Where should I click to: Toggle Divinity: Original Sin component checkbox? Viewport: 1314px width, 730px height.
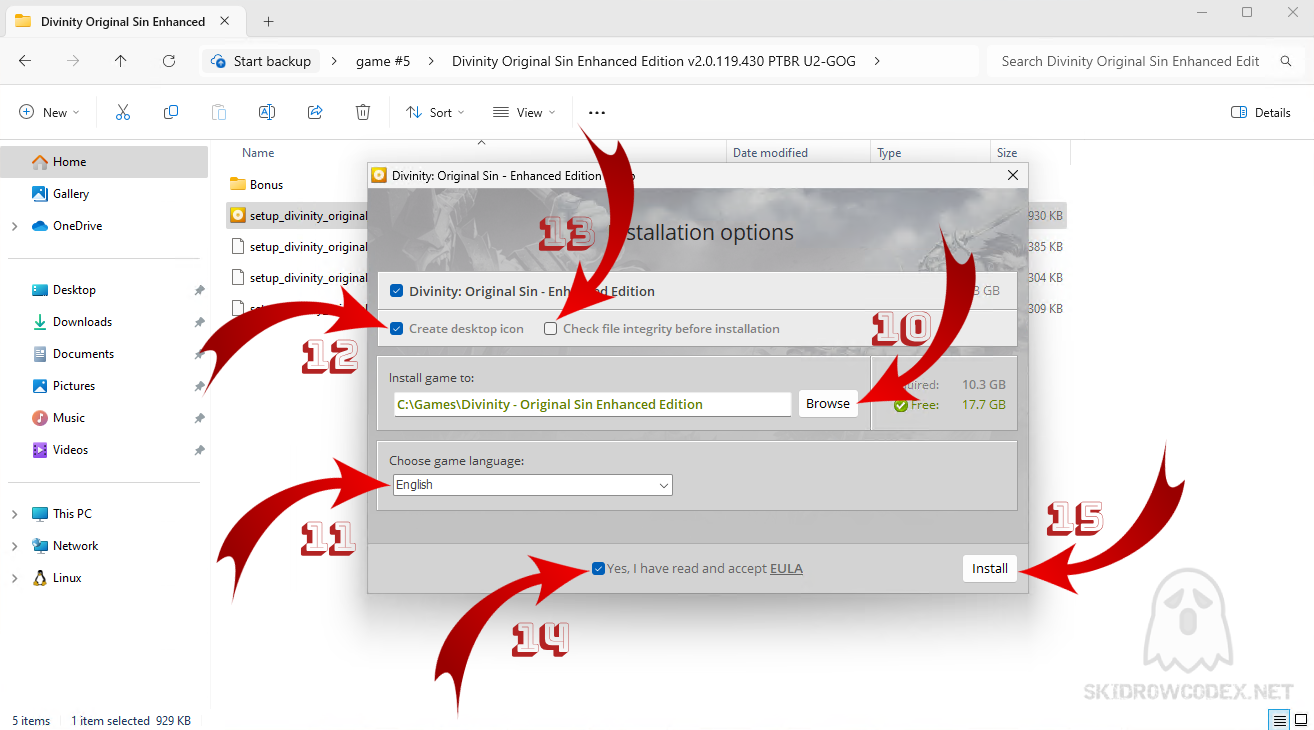coord(397,292)
